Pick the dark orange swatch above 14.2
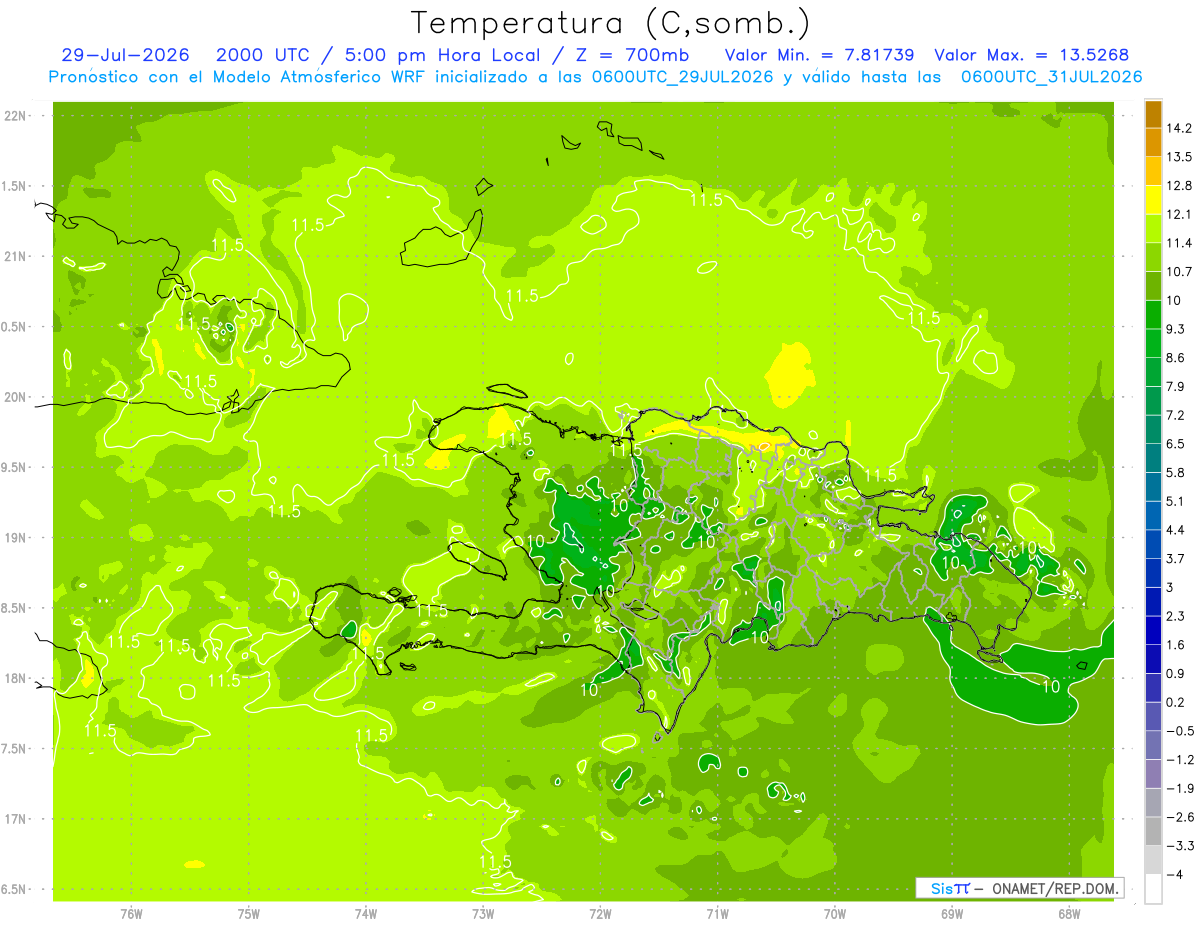Viewport: 1200px width, 927px height. coord(1153,114)
